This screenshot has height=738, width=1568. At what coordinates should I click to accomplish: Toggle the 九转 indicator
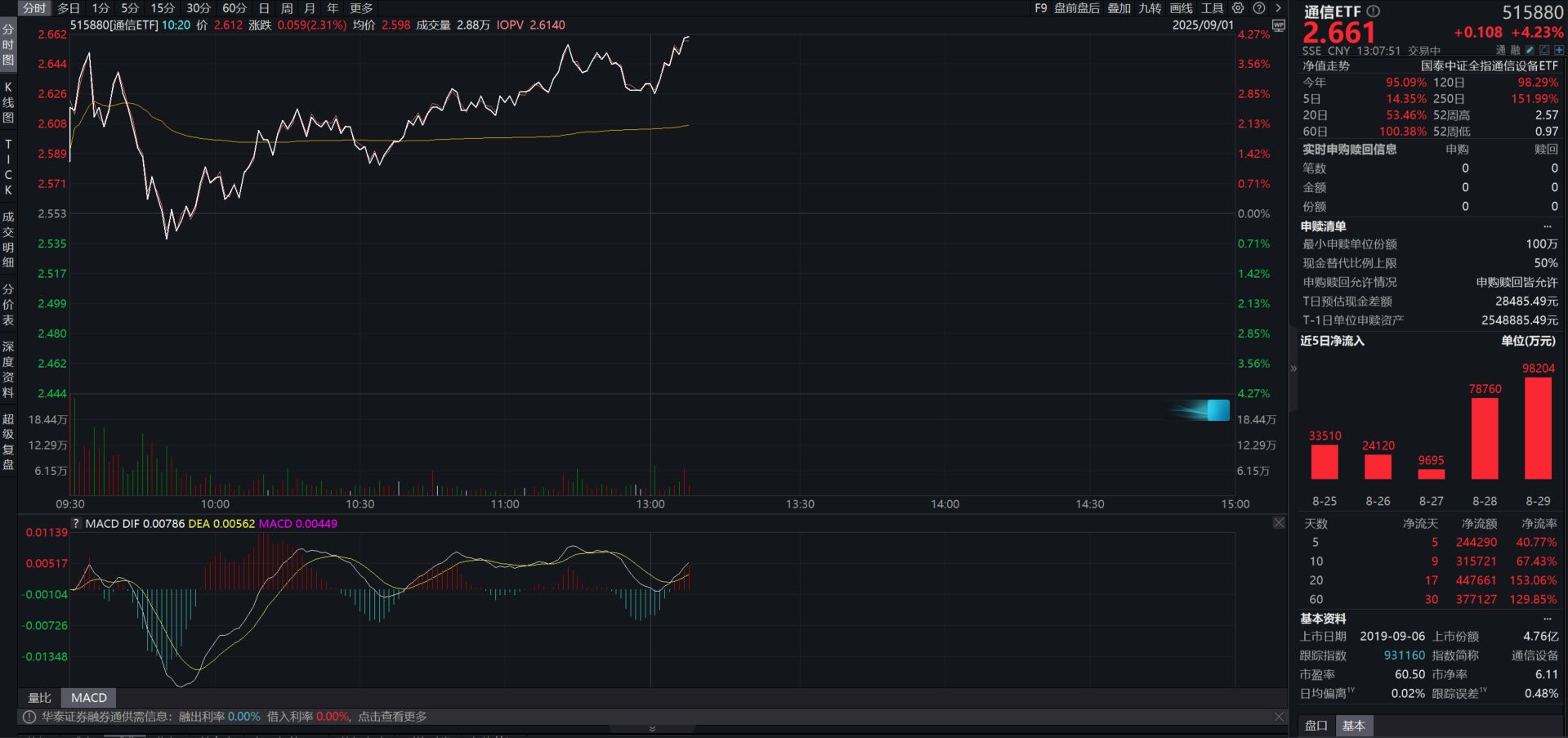(1150, 8)
